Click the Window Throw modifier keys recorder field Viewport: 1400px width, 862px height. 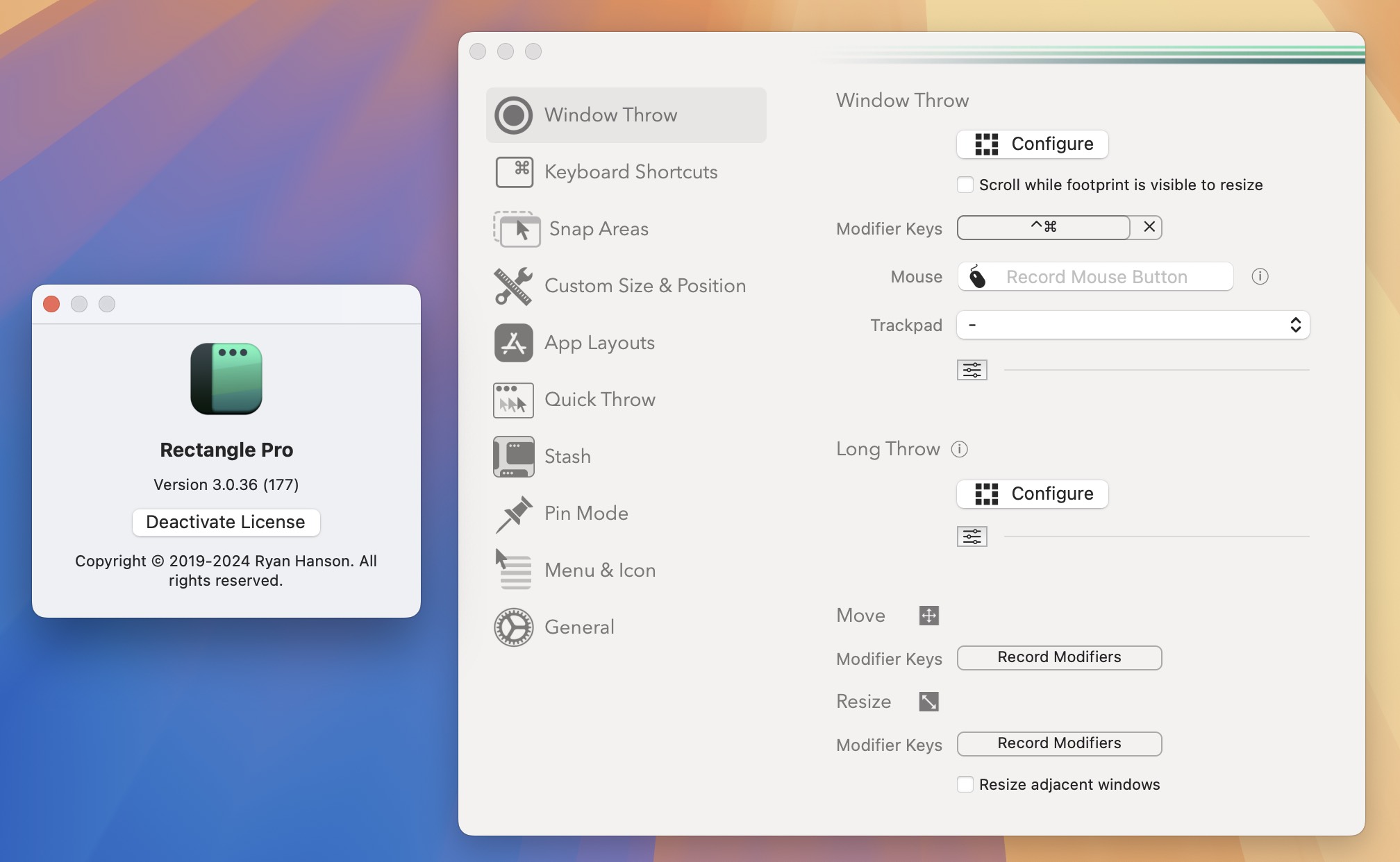[1043, 227]
